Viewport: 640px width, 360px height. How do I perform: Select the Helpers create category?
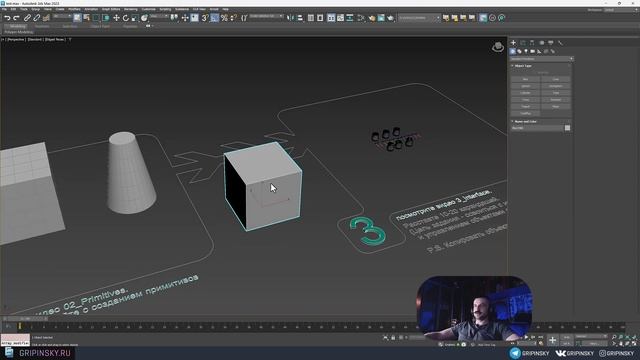(539, 51)
